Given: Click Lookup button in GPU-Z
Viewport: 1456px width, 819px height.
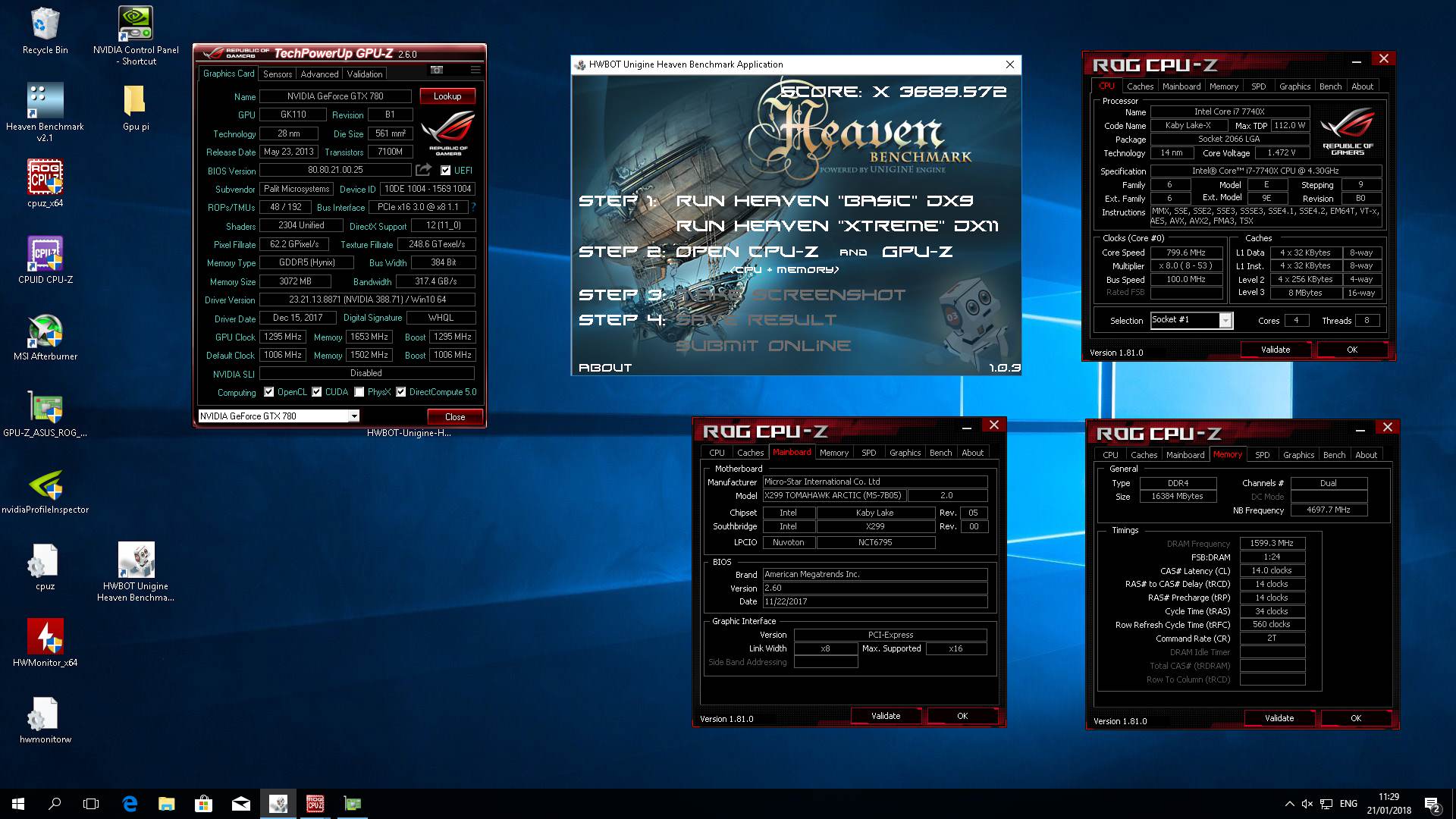Looking at the screenshot, I should point(447,96).
